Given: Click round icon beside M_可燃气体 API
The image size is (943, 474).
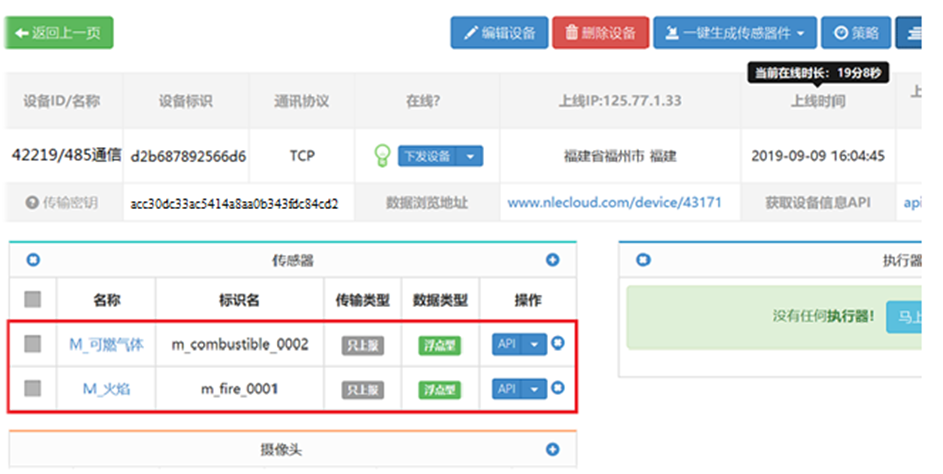Looking at the screenshot, I should [558, 343].
